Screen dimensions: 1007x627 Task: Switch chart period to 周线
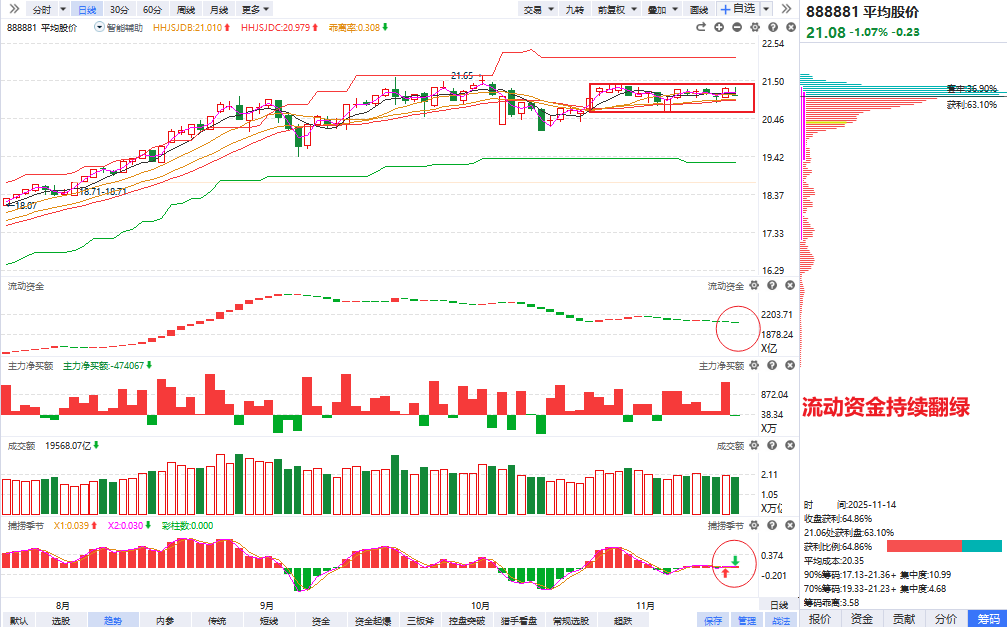185,9
